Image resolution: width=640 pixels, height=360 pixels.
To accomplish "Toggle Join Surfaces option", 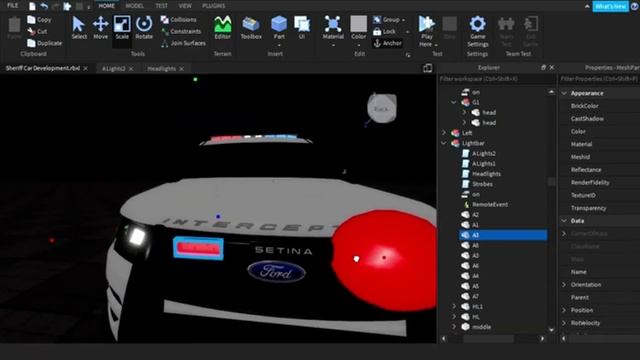I will tap(183, 43).
